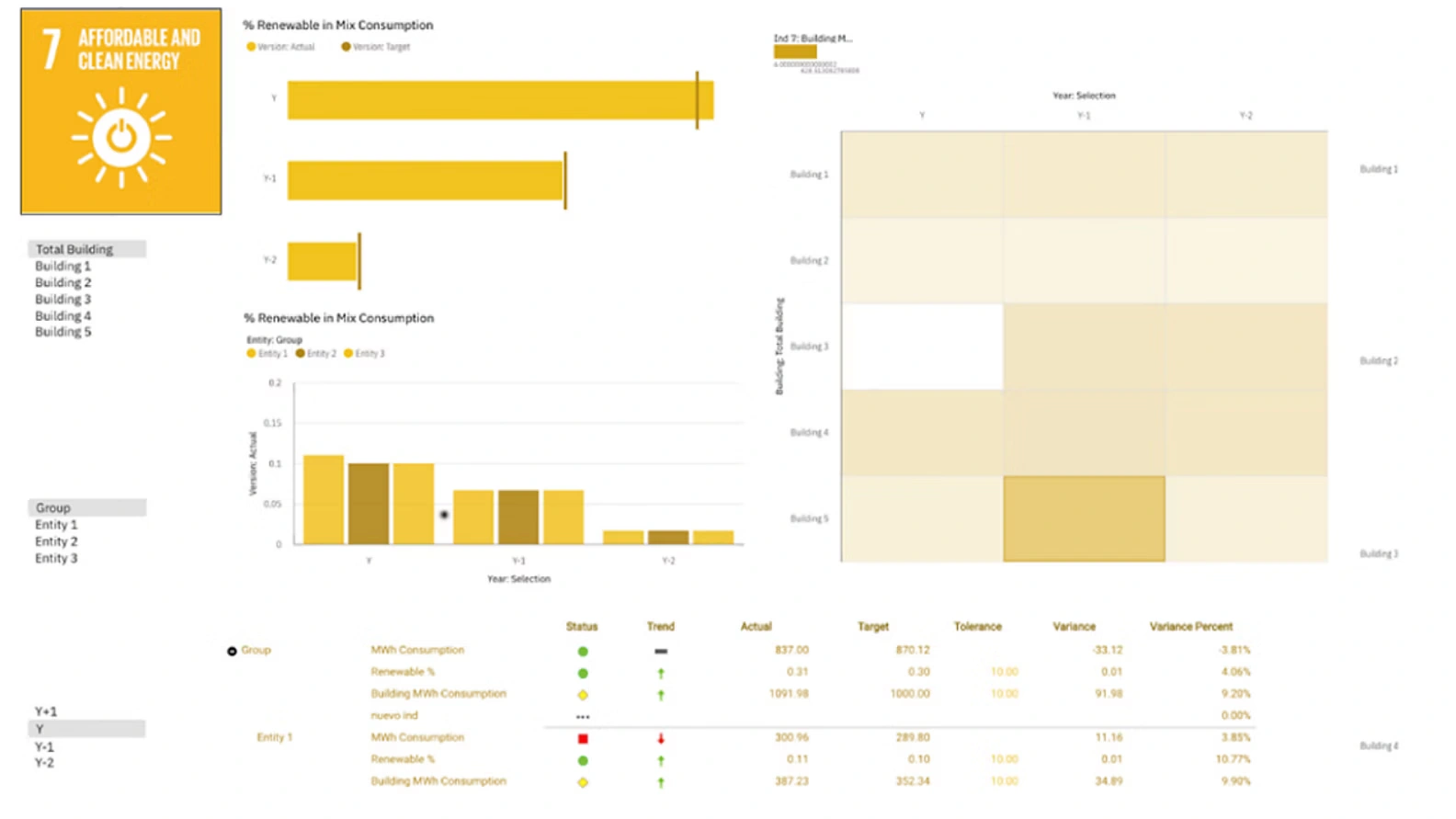Image resolution: width=1456 pixels, height=819 pixels.
Task: Click red down trend arrow for Entity 1
Action: tap(661, 738)
